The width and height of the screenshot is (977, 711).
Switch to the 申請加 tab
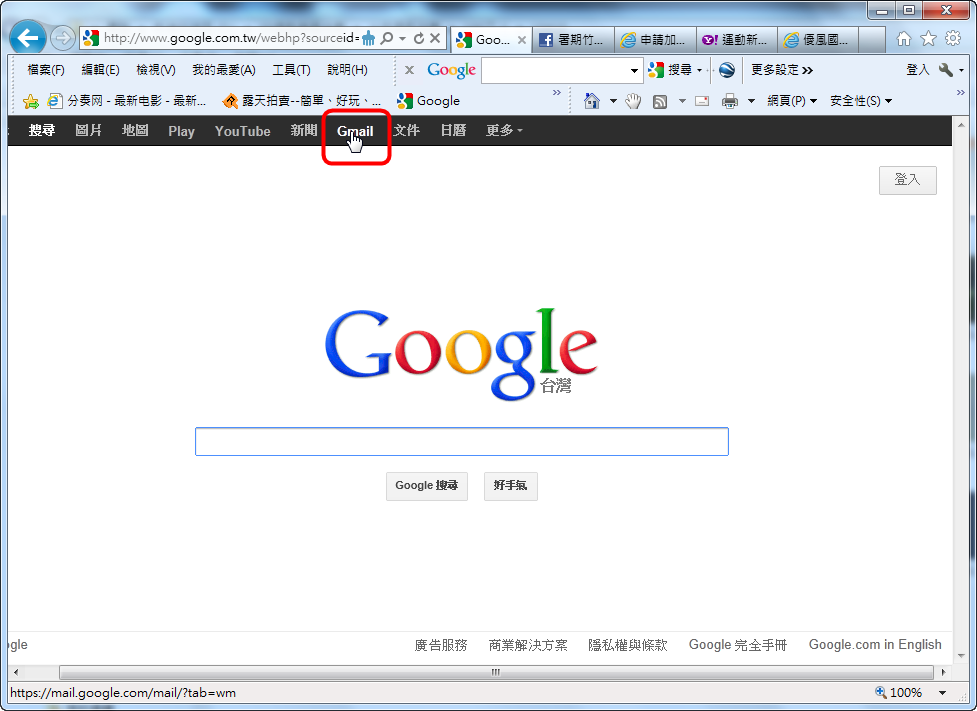coord(655,40)
